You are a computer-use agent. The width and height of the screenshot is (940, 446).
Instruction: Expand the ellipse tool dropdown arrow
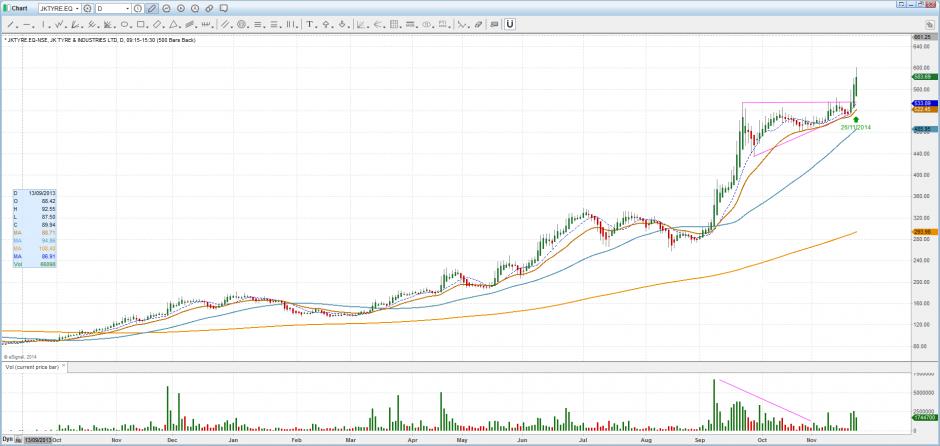coord(131,27)
